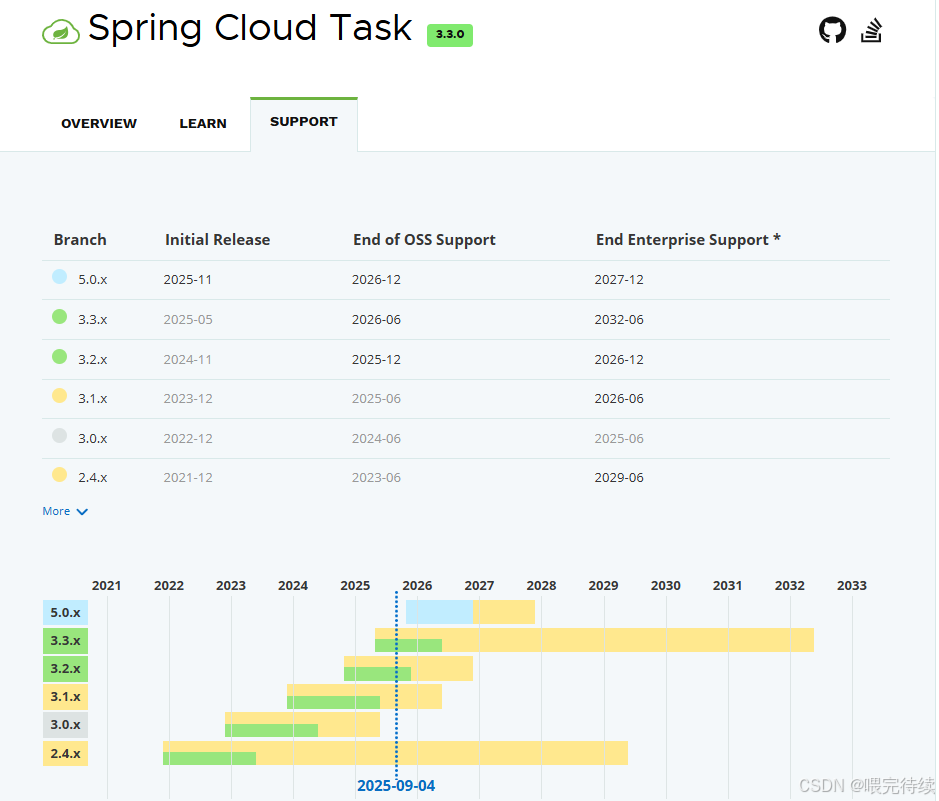The image size is (939, 801).
Task: Click the 3.1.x branch name in table
Action: coord(93,399)
